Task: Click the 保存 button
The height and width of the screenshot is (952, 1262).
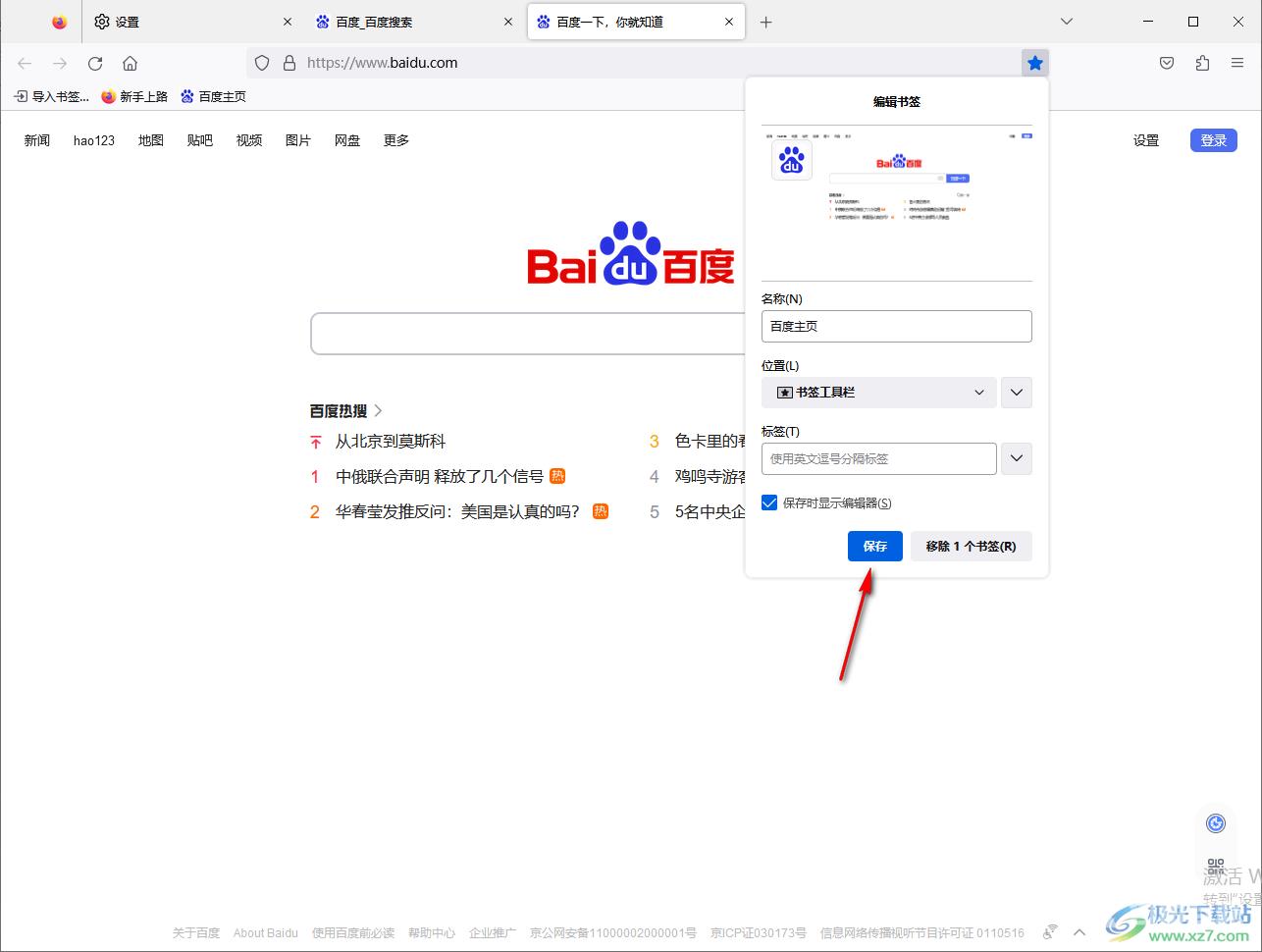Action: click(875, 546)
